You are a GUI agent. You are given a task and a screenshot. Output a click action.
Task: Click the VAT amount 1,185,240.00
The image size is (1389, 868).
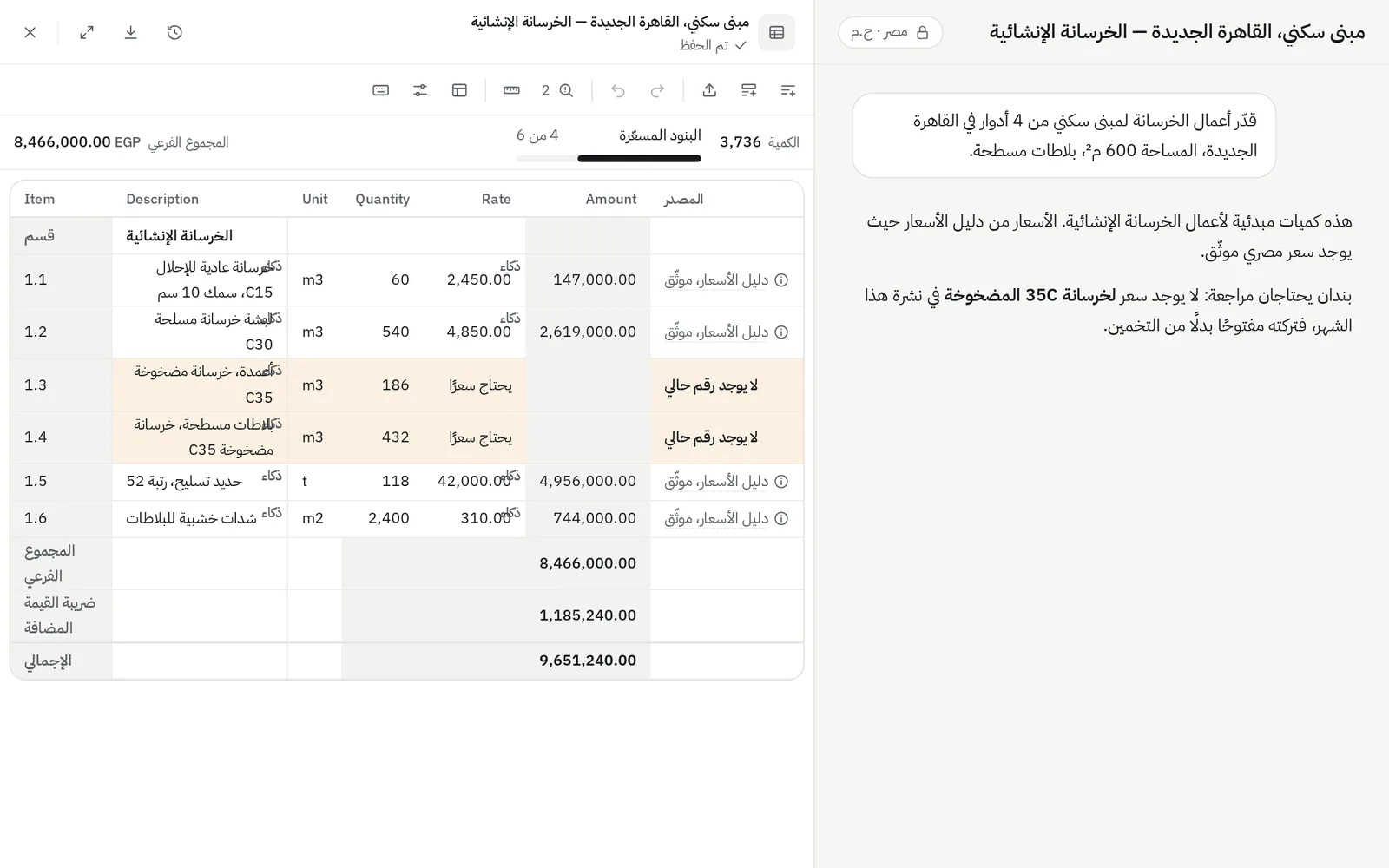pyautogui.click(x=588, y=615)
